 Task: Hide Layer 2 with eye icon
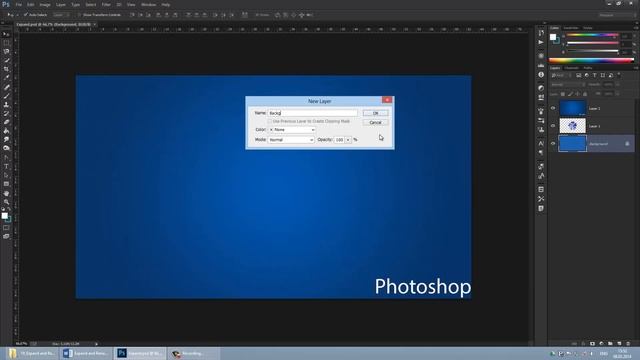553,108
